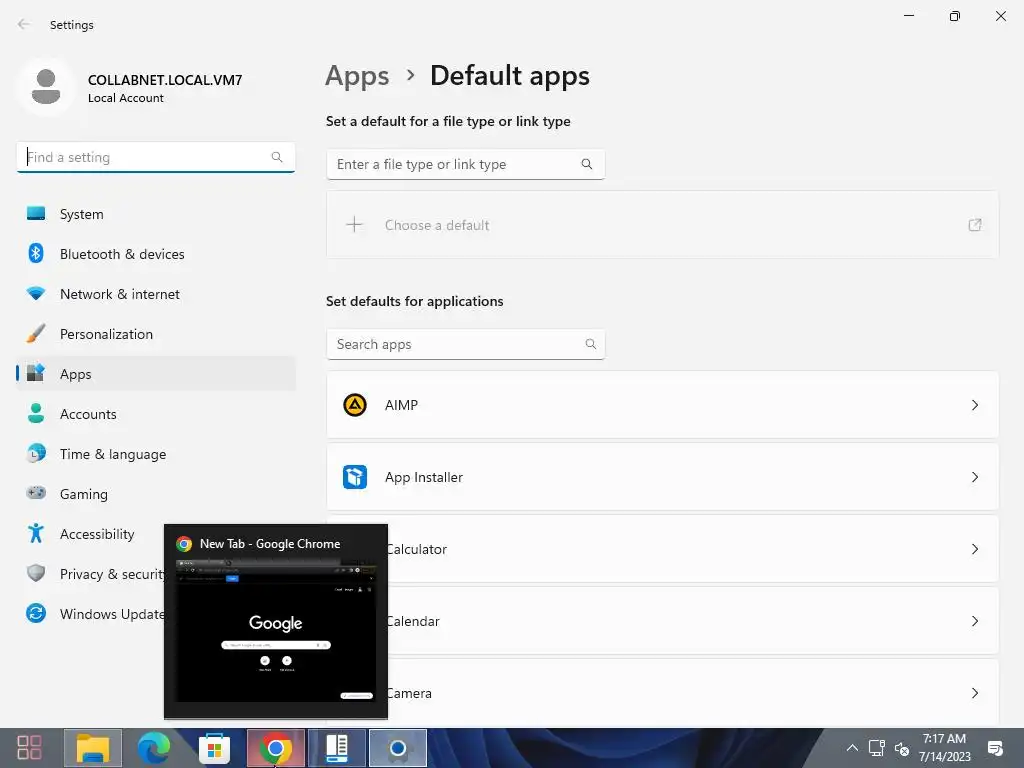Click the Calculator row label

pyautogui.click(x=417, y=549)
